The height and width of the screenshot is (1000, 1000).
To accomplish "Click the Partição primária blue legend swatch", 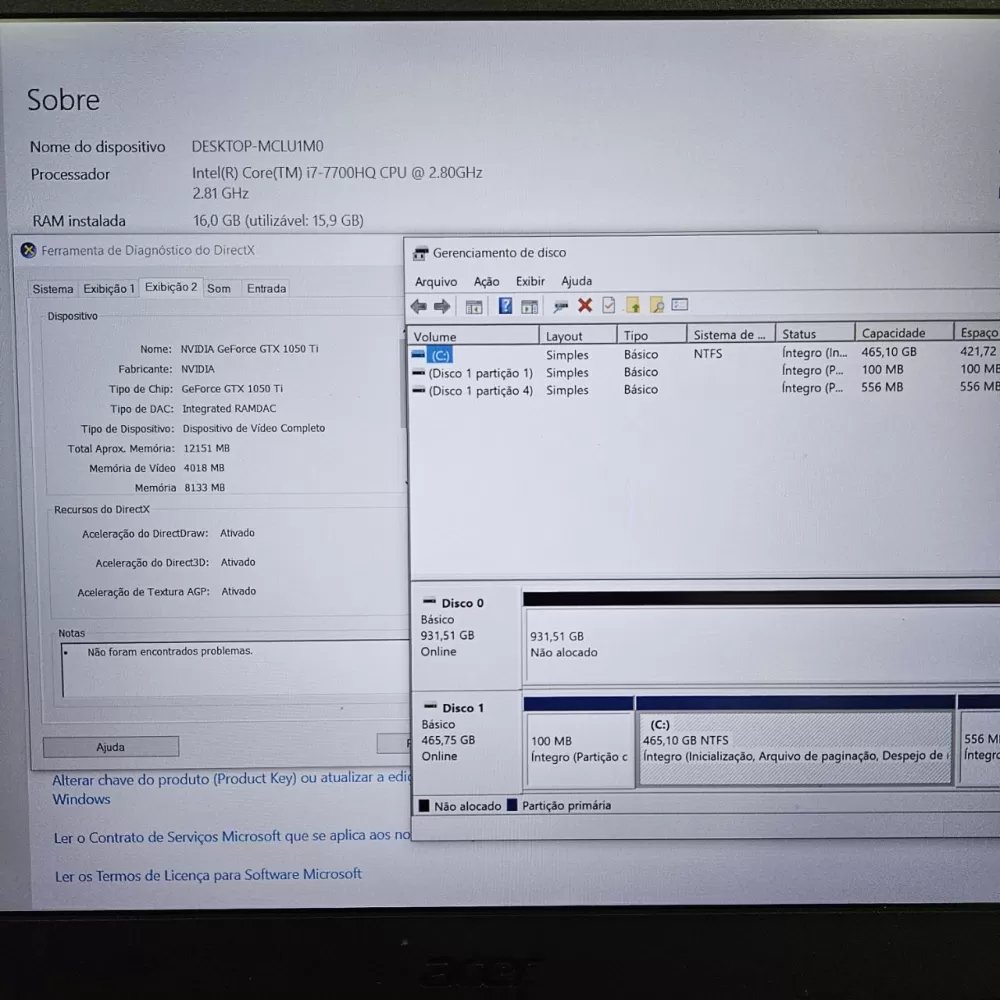I will click(511, 805).
